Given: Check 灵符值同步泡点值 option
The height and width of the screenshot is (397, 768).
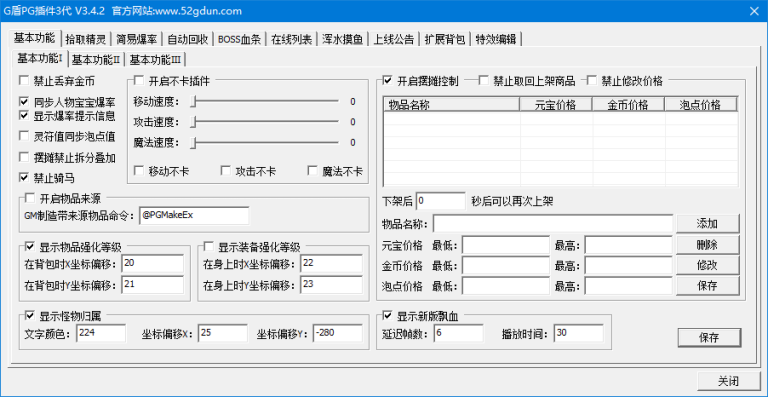Looking at the screenshot, I should point(24,135).
